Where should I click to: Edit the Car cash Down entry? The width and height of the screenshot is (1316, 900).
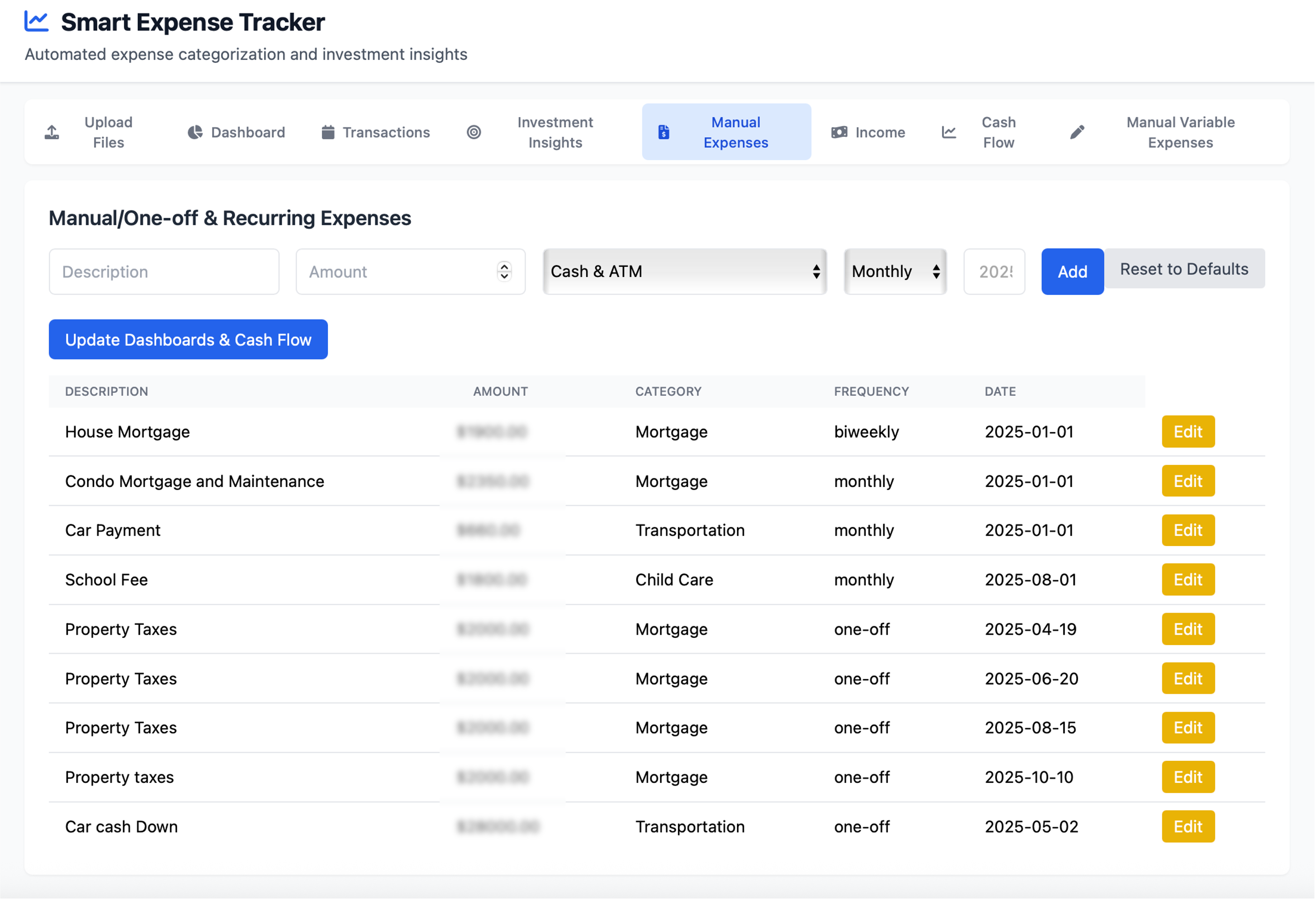coord(1188,826)
